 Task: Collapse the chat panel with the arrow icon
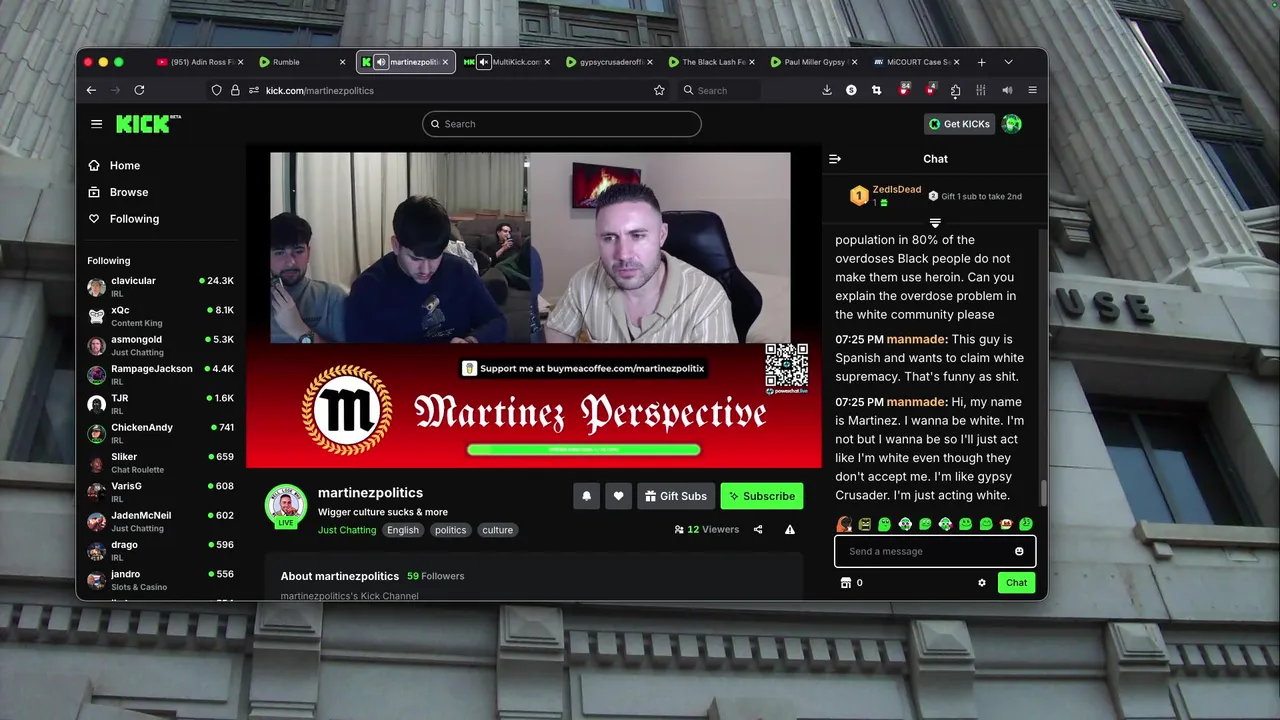click(835, 159)
